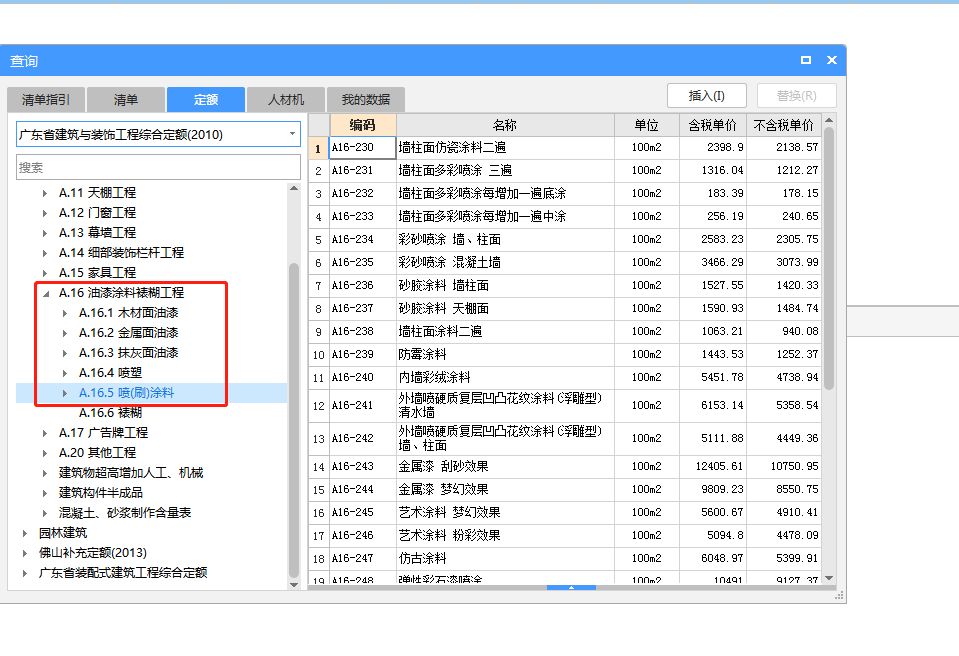The height and width of the screenshot is (656, 959).
Task: Expand the A.20 其他工程 node
Action: pyautogui.click(x=45, y=453)
